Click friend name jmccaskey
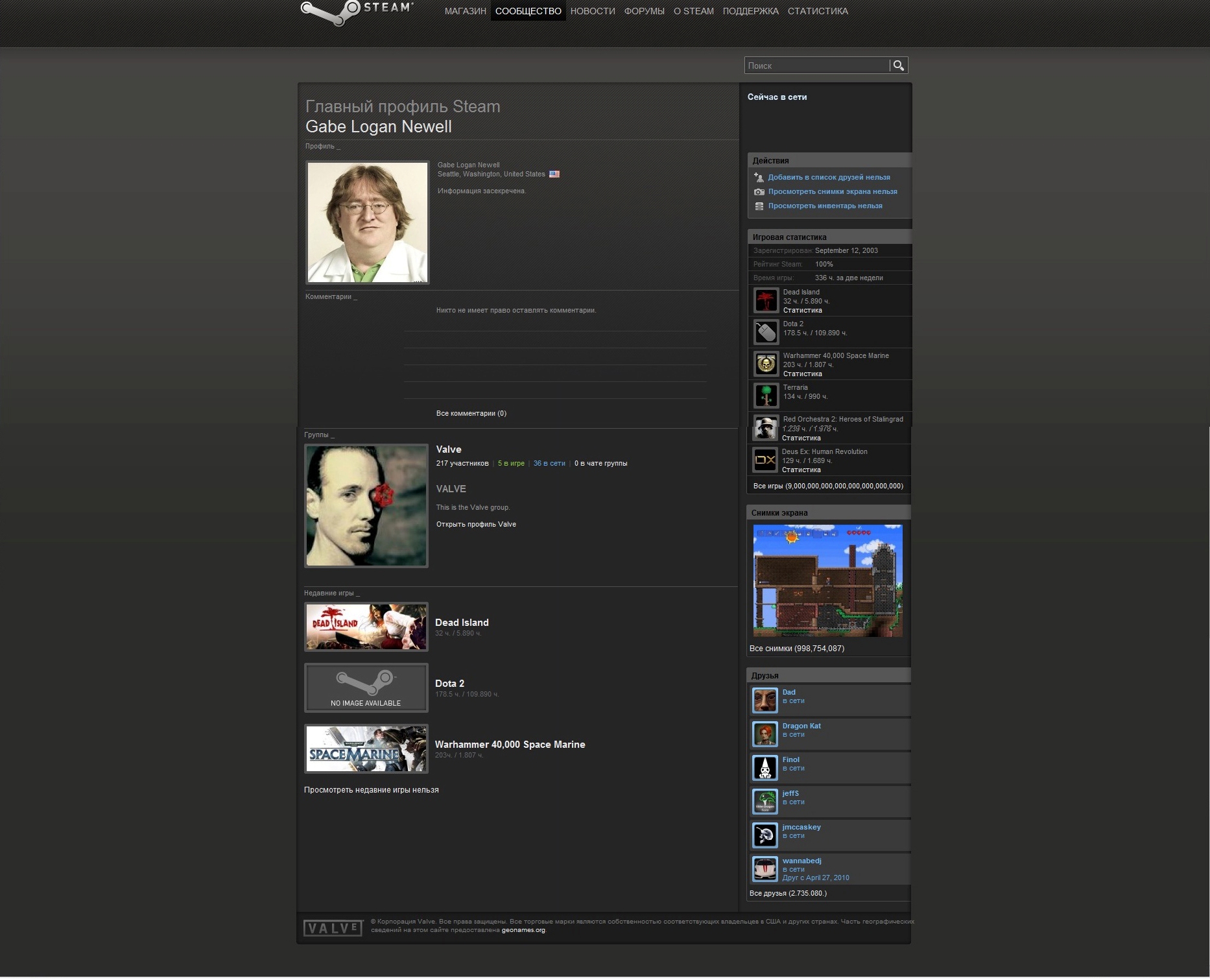The image size is (1210, 980). (801, 827)
